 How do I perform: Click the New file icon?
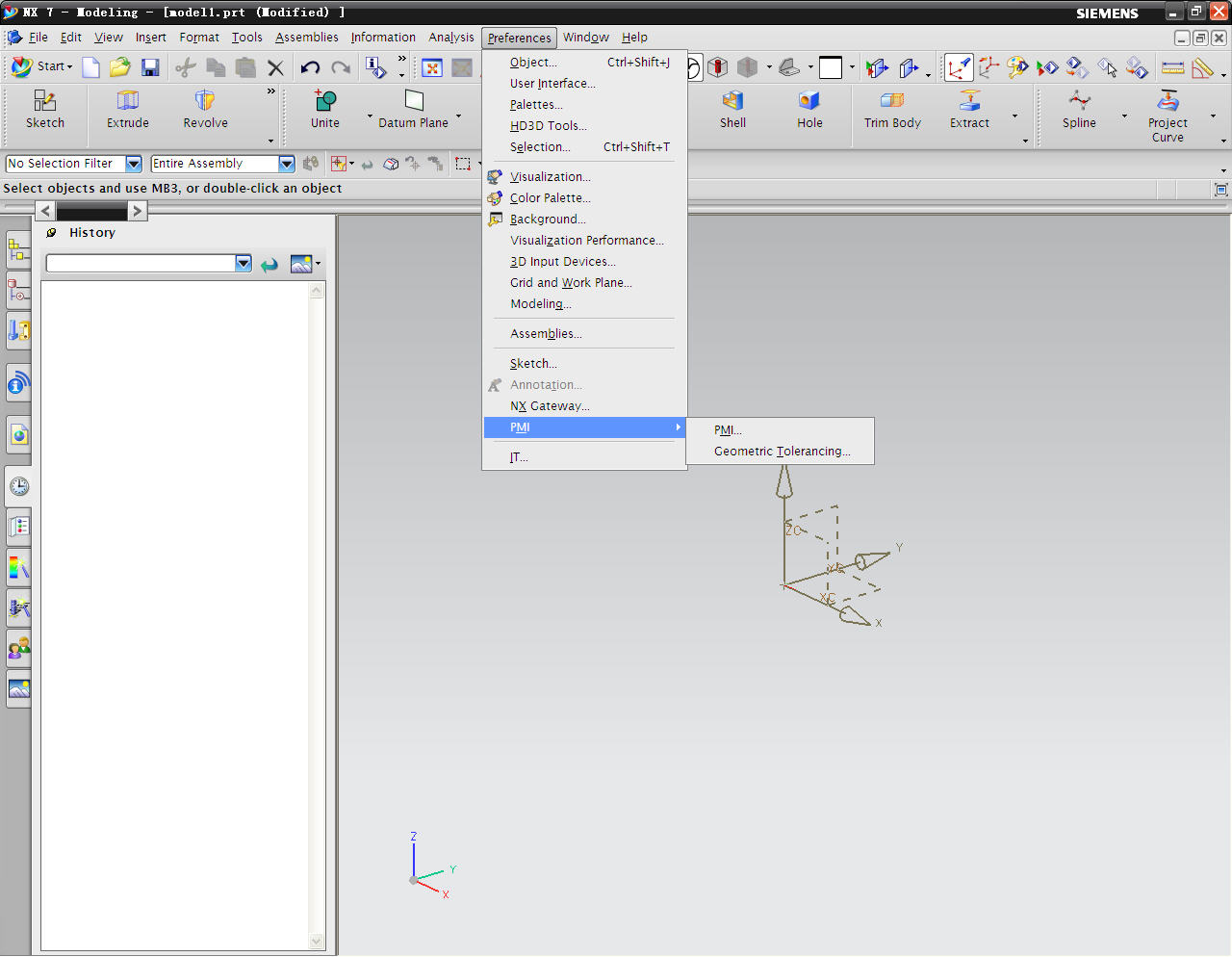pyautogui.click(x=90, y=67)
